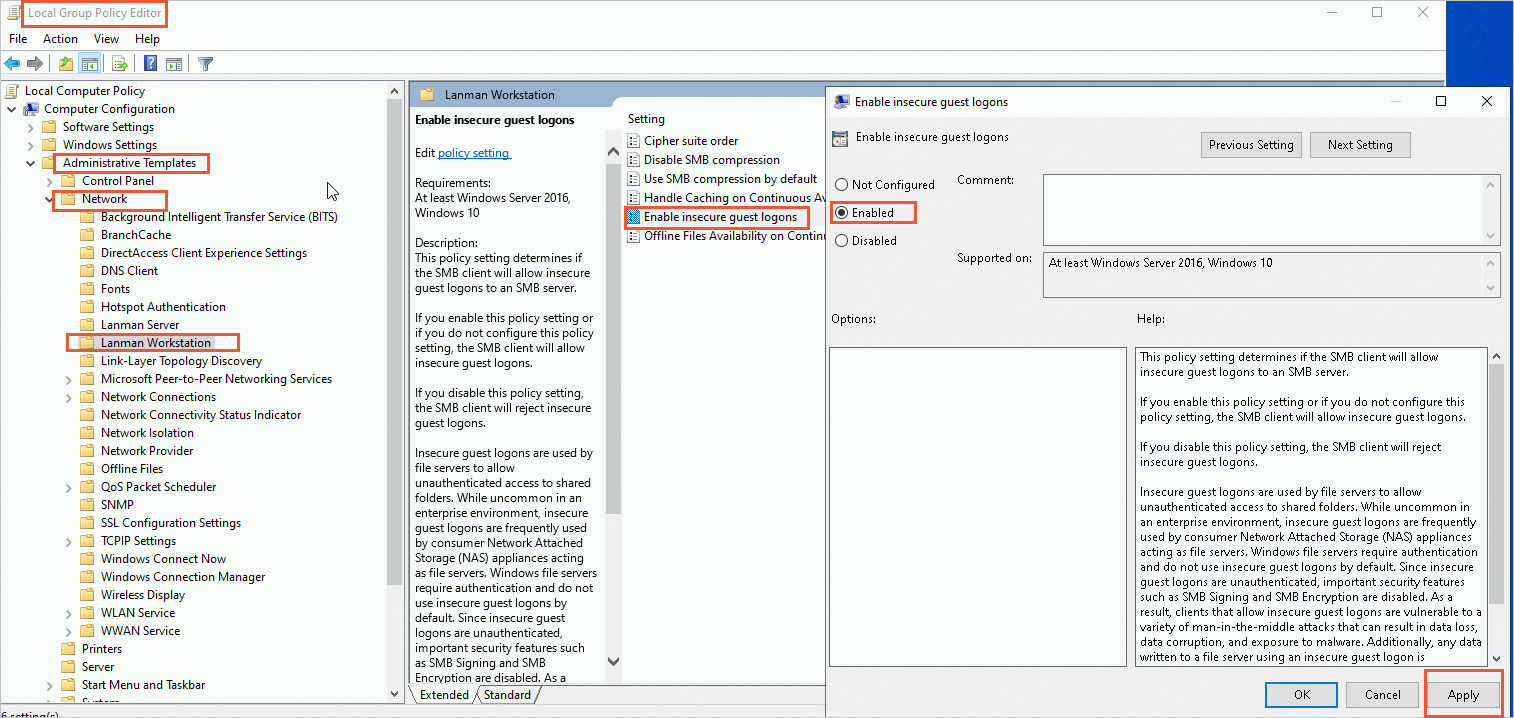Expand the Network Connections folder
The height and width of the screenshot is (718, 1514).
[x=68, y=397]
